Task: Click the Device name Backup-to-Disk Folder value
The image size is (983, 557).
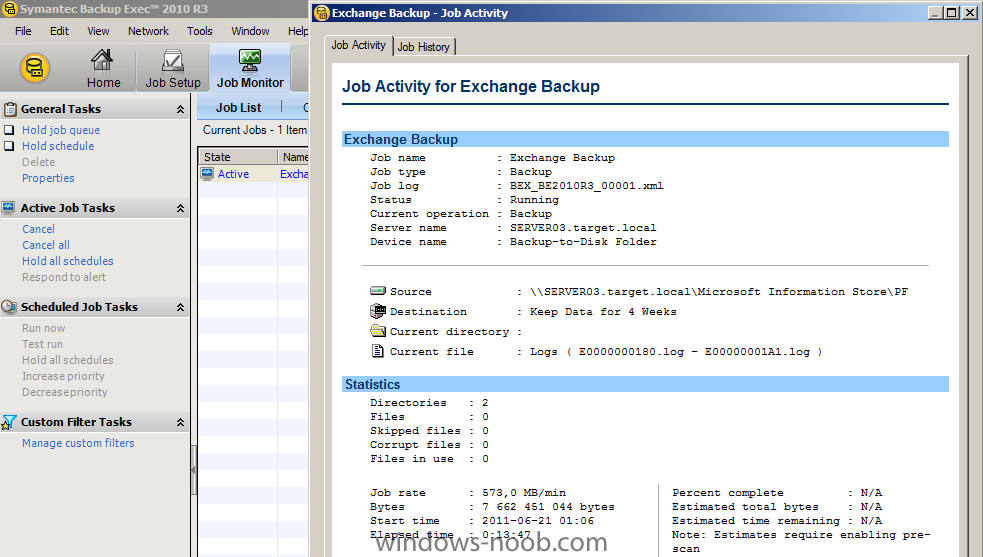Action: pyautogui.click(x=583, y=241)
